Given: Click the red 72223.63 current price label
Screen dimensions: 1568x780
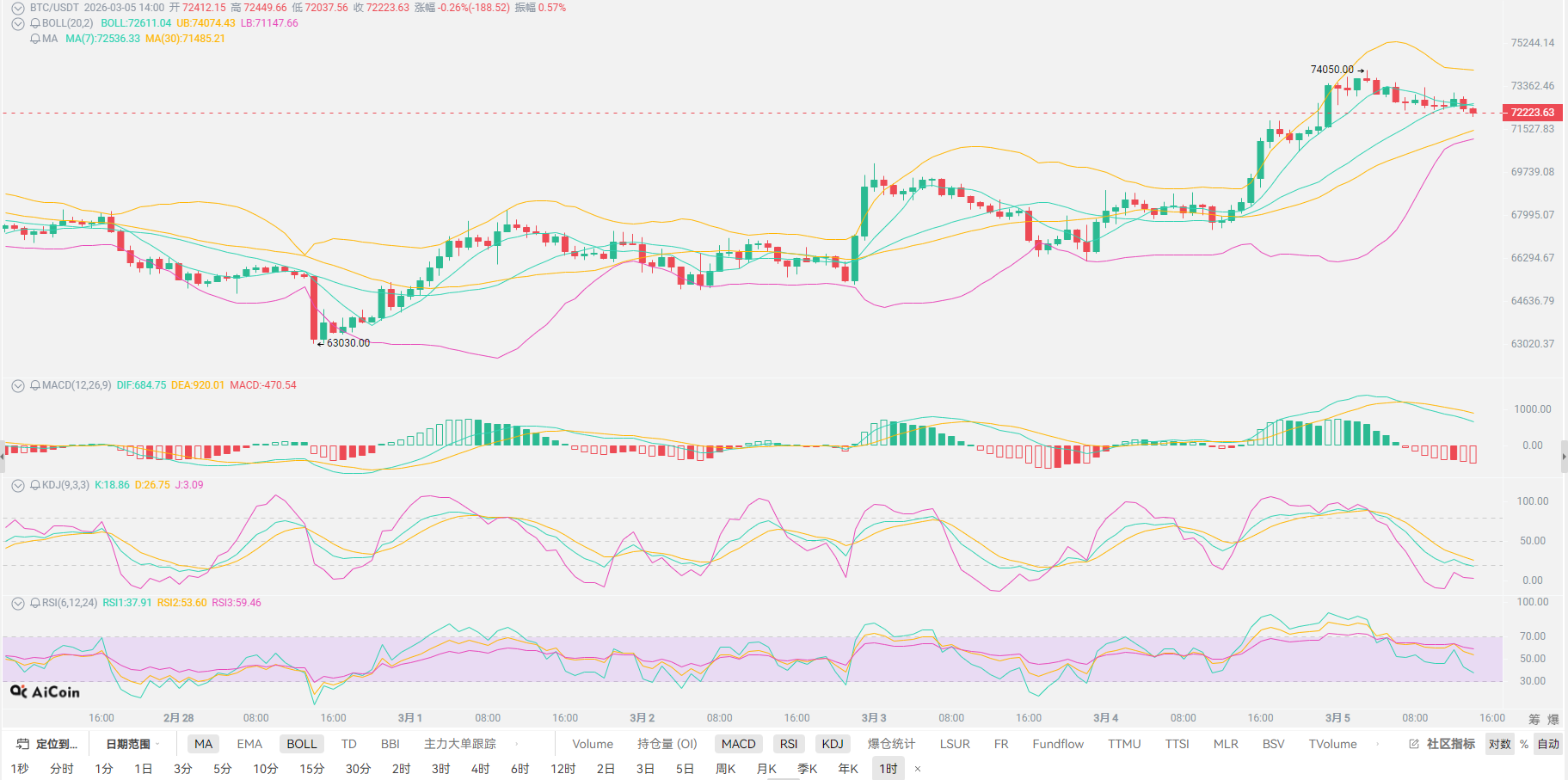Looking at the screenshot, I should [1532, 113].
